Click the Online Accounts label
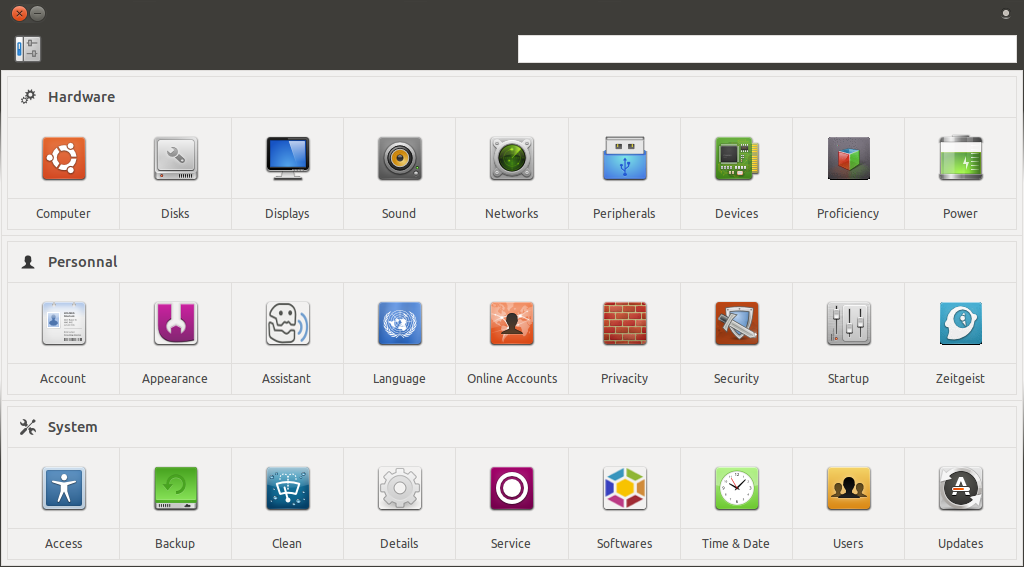The width and height of the screenshot is (1024, 567). (x=512, y=379)
